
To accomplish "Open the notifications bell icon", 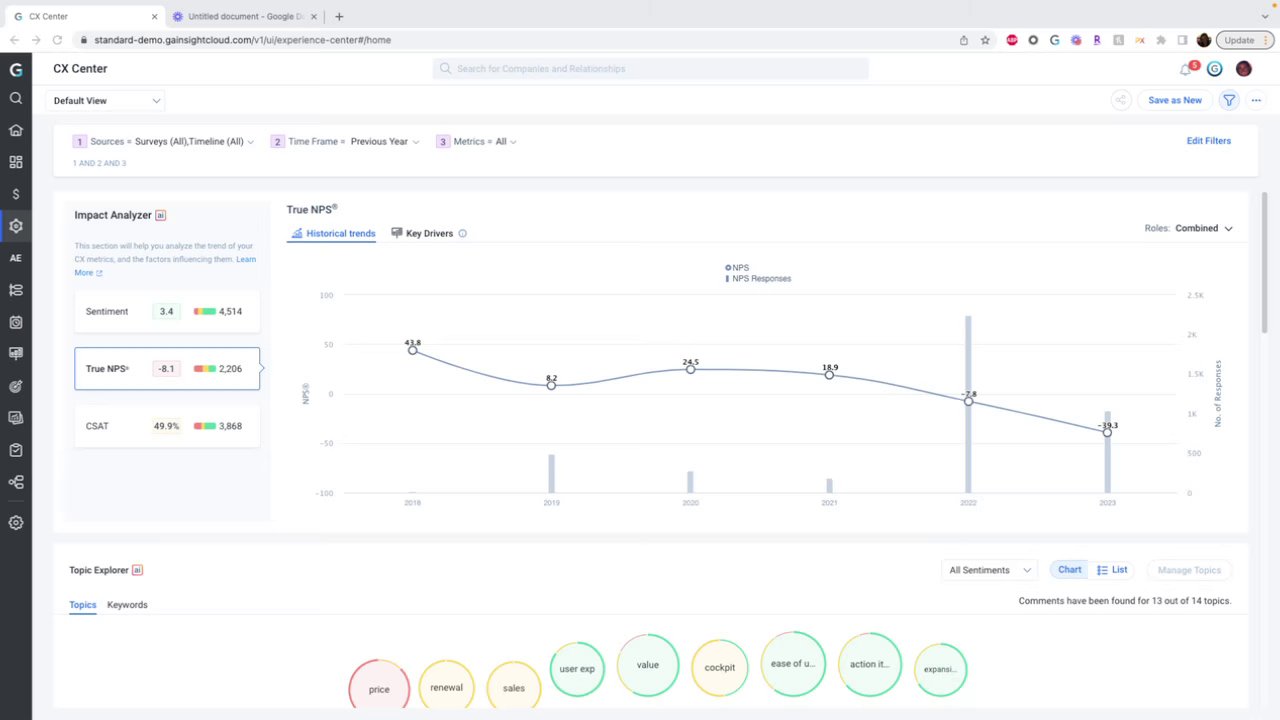I will [x=1186, y=69].
